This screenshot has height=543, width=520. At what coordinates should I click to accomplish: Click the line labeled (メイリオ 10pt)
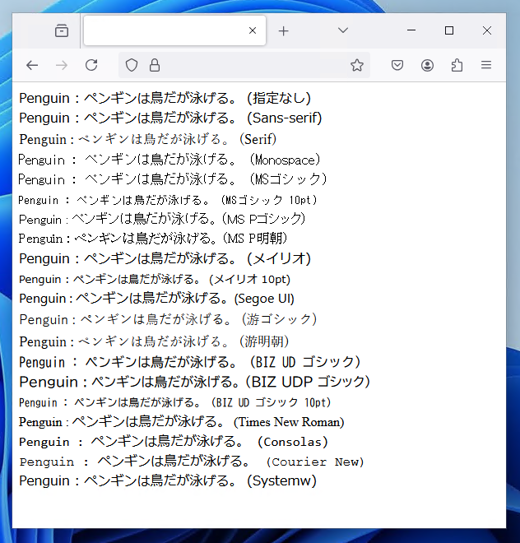(x=155, y=279)
